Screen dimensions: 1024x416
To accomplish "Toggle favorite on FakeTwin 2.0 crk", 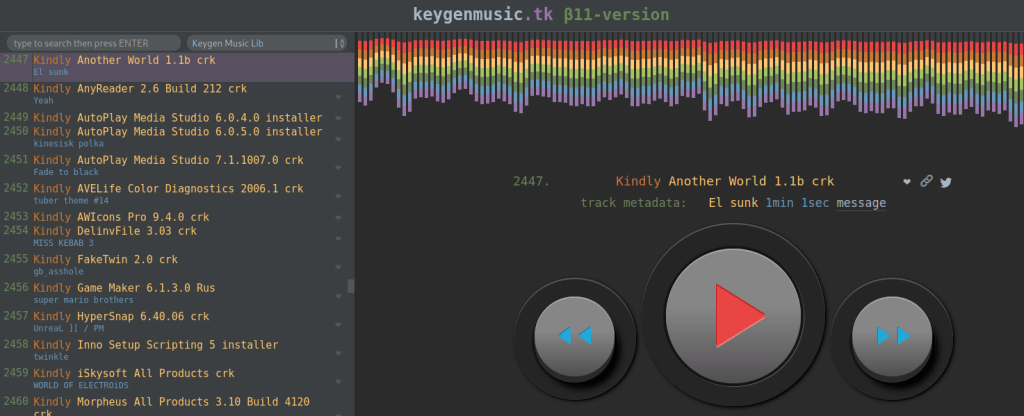I will pos(338,268).
